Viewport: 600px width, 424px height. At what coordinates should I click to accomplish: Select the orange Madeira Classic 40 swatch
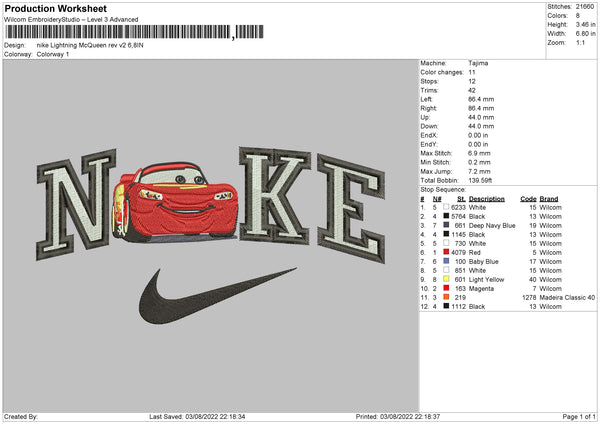pyautogui.click(x=447, y=297)
